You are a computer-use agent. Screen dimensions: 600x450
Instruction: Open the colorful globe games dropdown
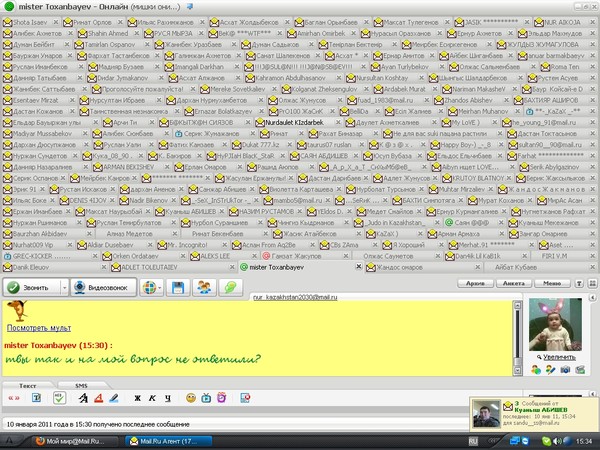pyautogui.click(x=152, y=287)
